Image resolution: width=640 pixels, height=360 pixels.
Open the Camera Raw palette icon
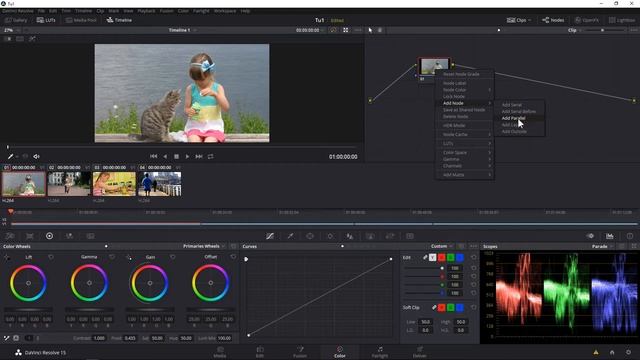pyautogui.click(x=10, y=236)
